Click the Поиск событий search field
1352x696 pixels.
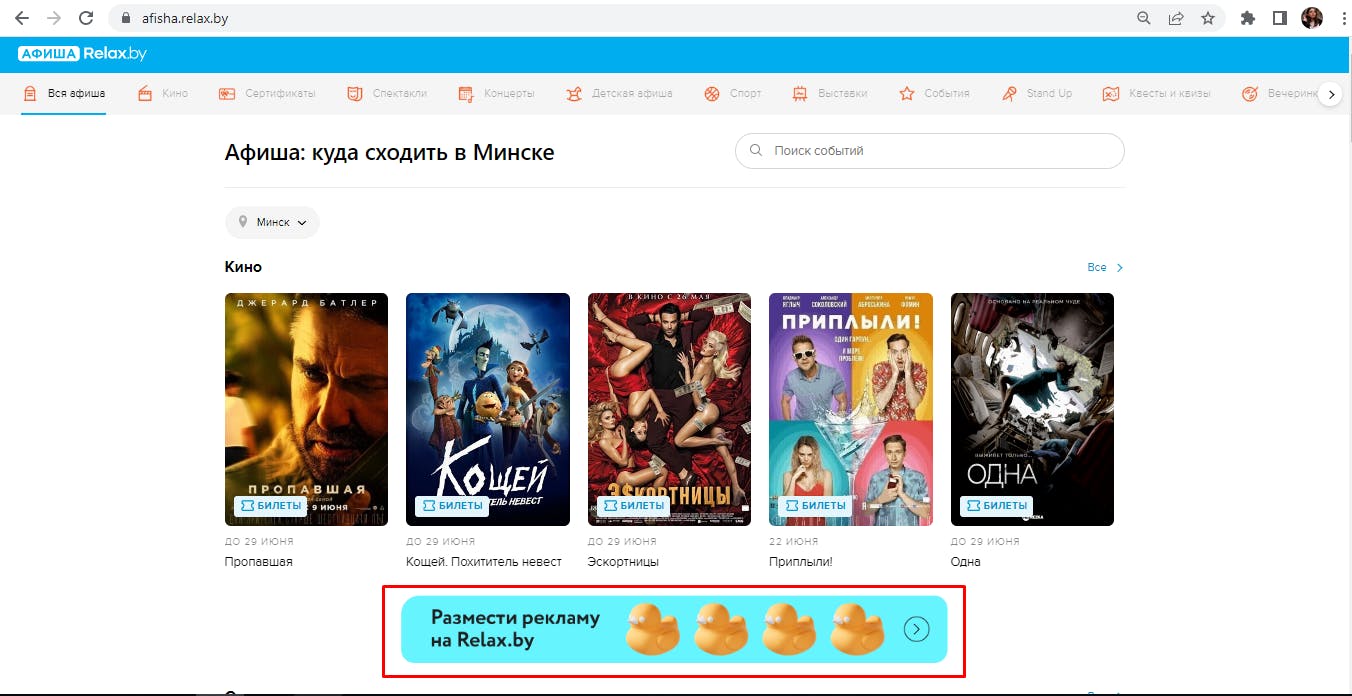point(930,151)
